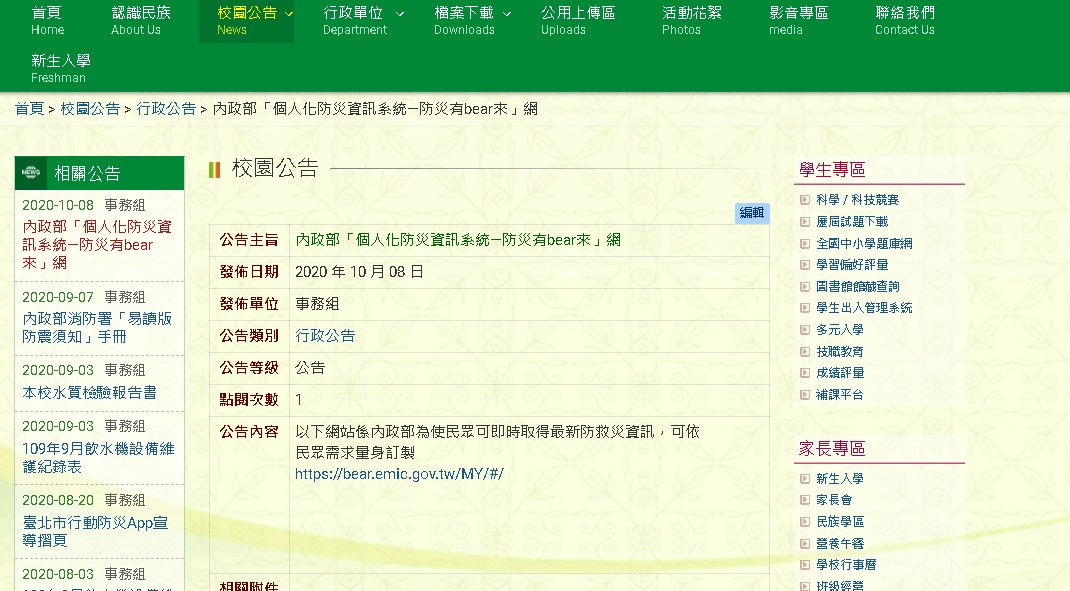Select the 點閱次數 value 1
The width and height of the screenshot is (1070, 591).
[x=298, y=400]
